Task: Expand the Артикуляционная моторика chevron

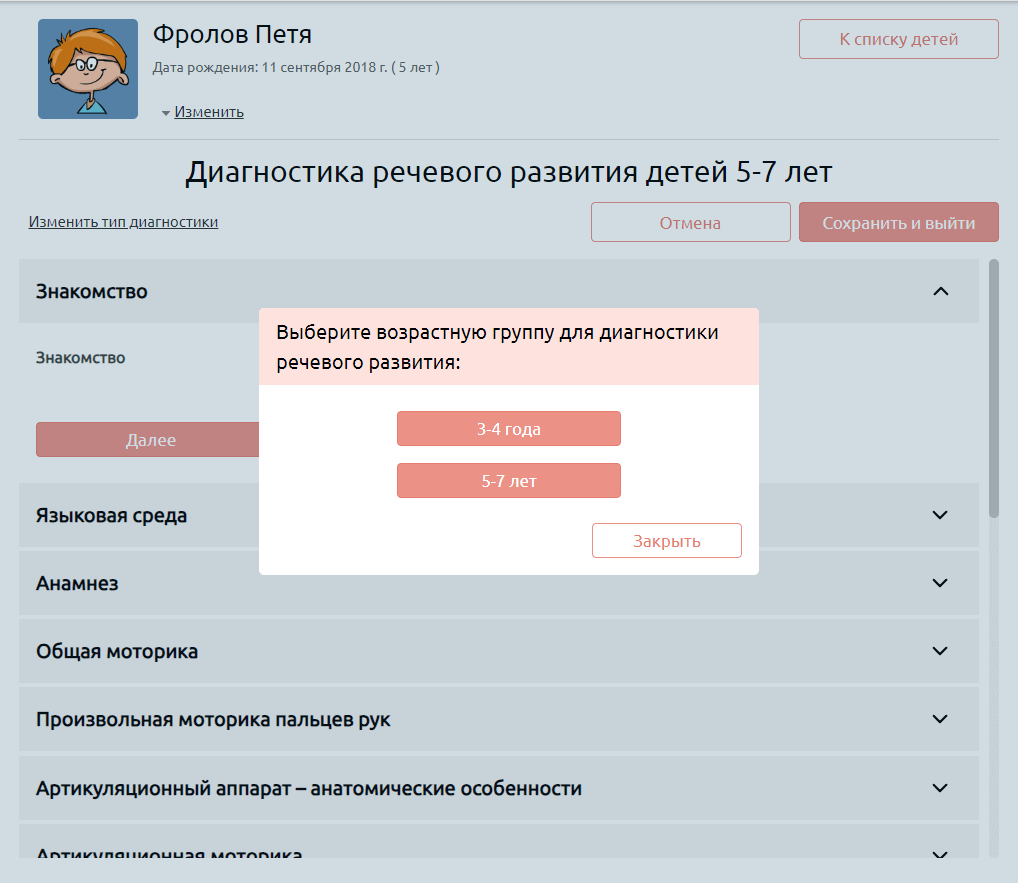Action: point(939,853)
